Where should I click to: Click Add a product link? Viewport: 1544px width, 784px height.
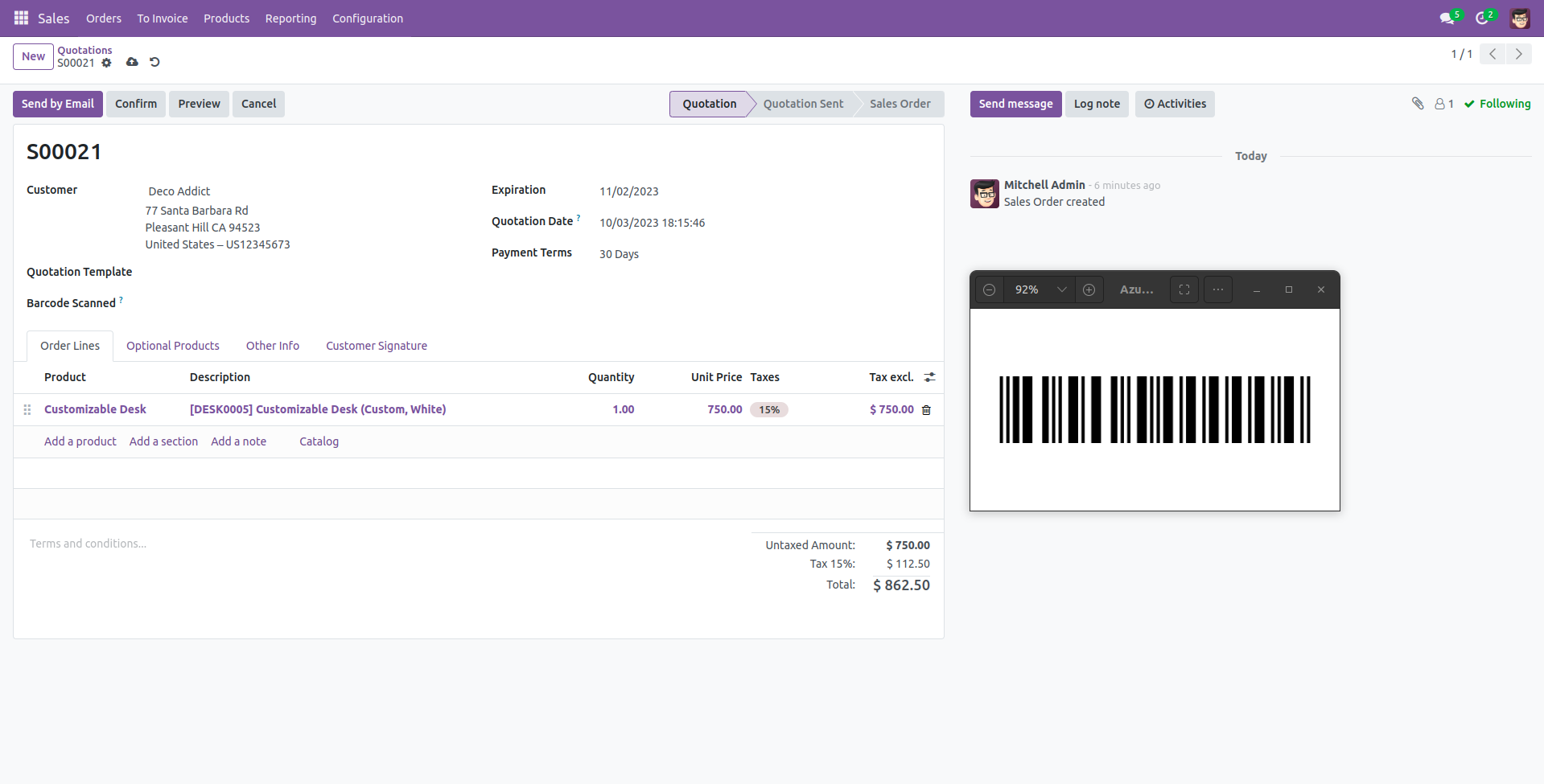(x=80, y=441)
